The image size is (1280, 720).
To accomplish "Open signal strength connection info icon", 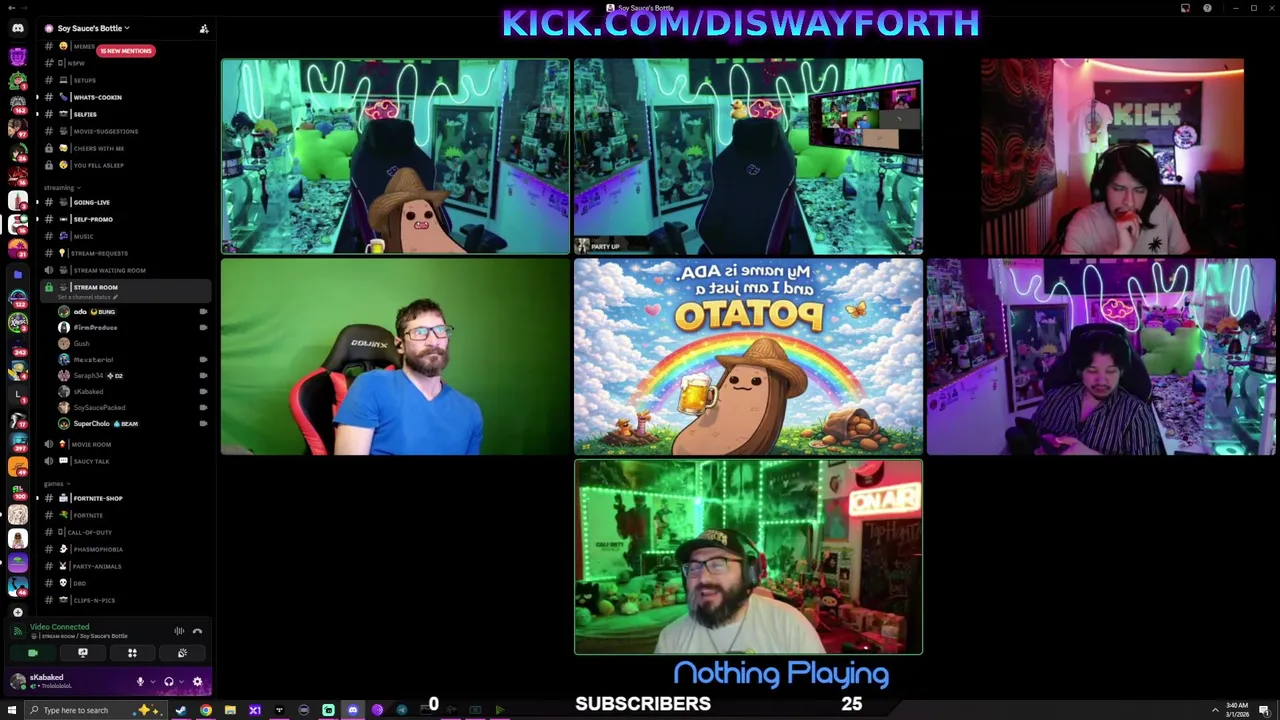I will 17,631.
